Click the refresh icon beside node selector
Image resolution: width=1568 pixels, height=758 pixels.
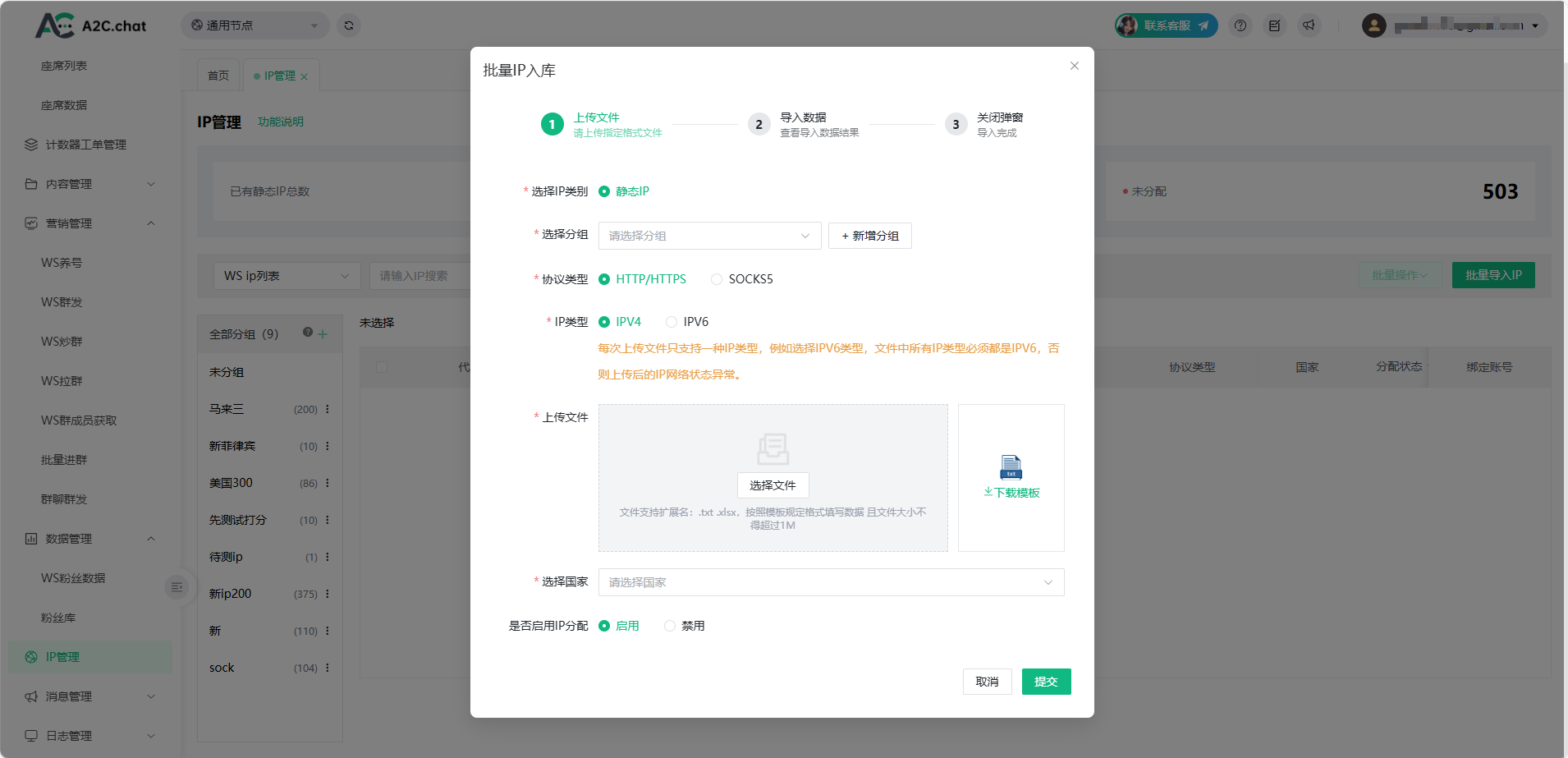coord(349,25)
